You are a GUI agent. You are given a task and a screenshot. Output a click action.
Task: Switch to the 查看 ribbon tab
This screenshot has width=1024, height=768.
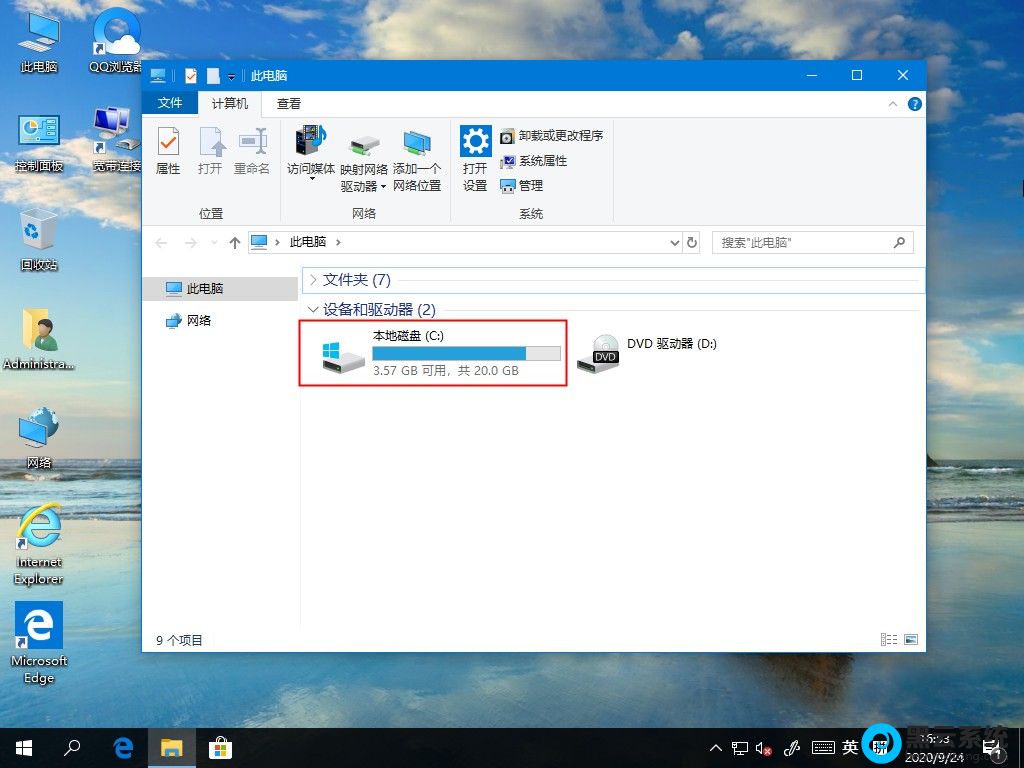(x=290, y=103)
